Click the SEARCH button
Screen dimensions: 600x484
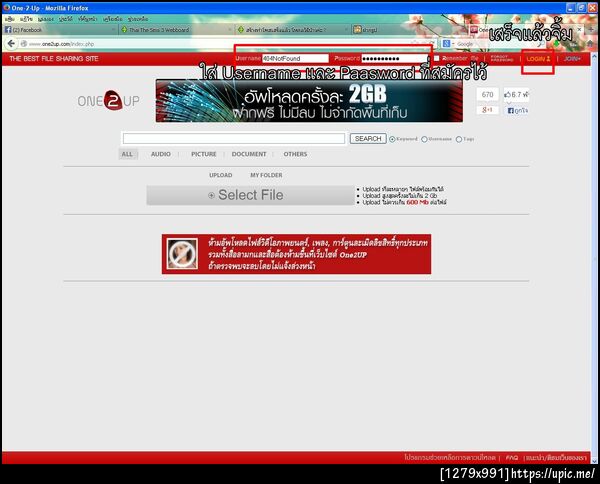click(368, 139)
